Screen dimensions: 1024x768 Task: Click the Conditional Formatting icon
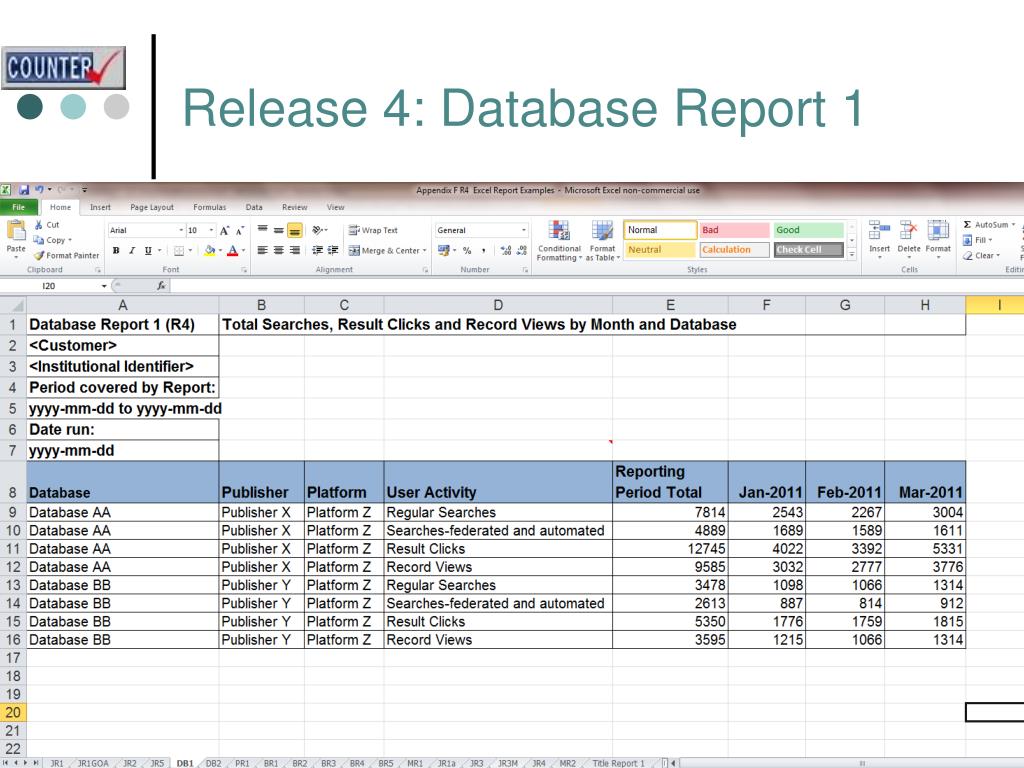tap(560, 231)
